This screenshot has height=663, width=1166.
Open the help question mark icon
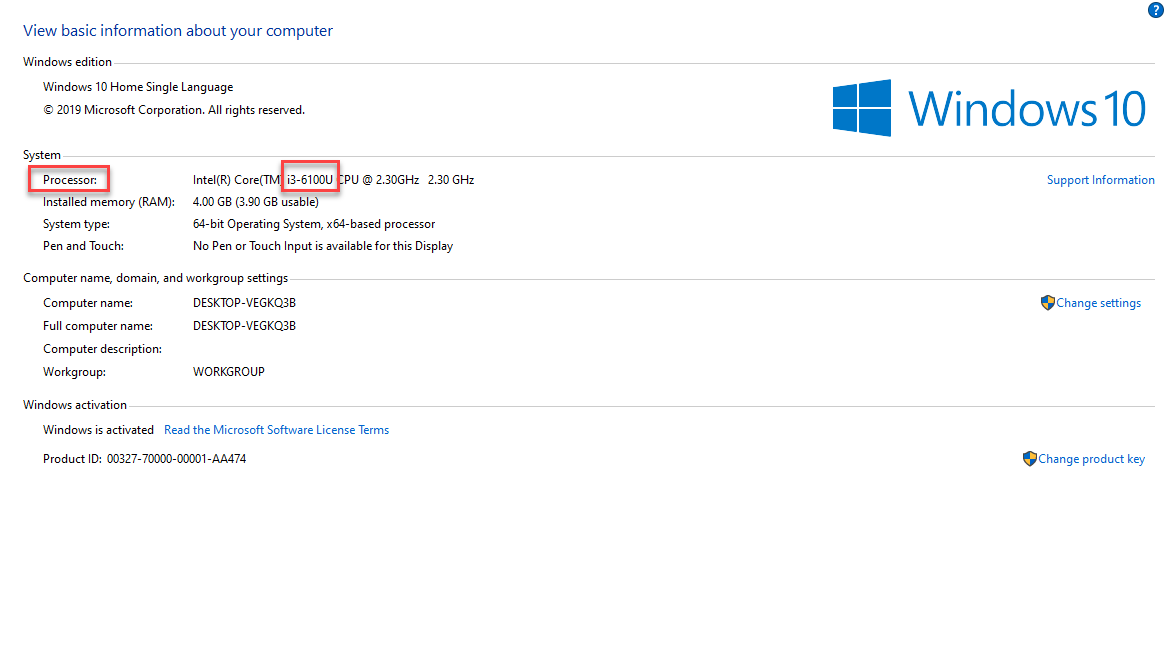[1155, 10]
